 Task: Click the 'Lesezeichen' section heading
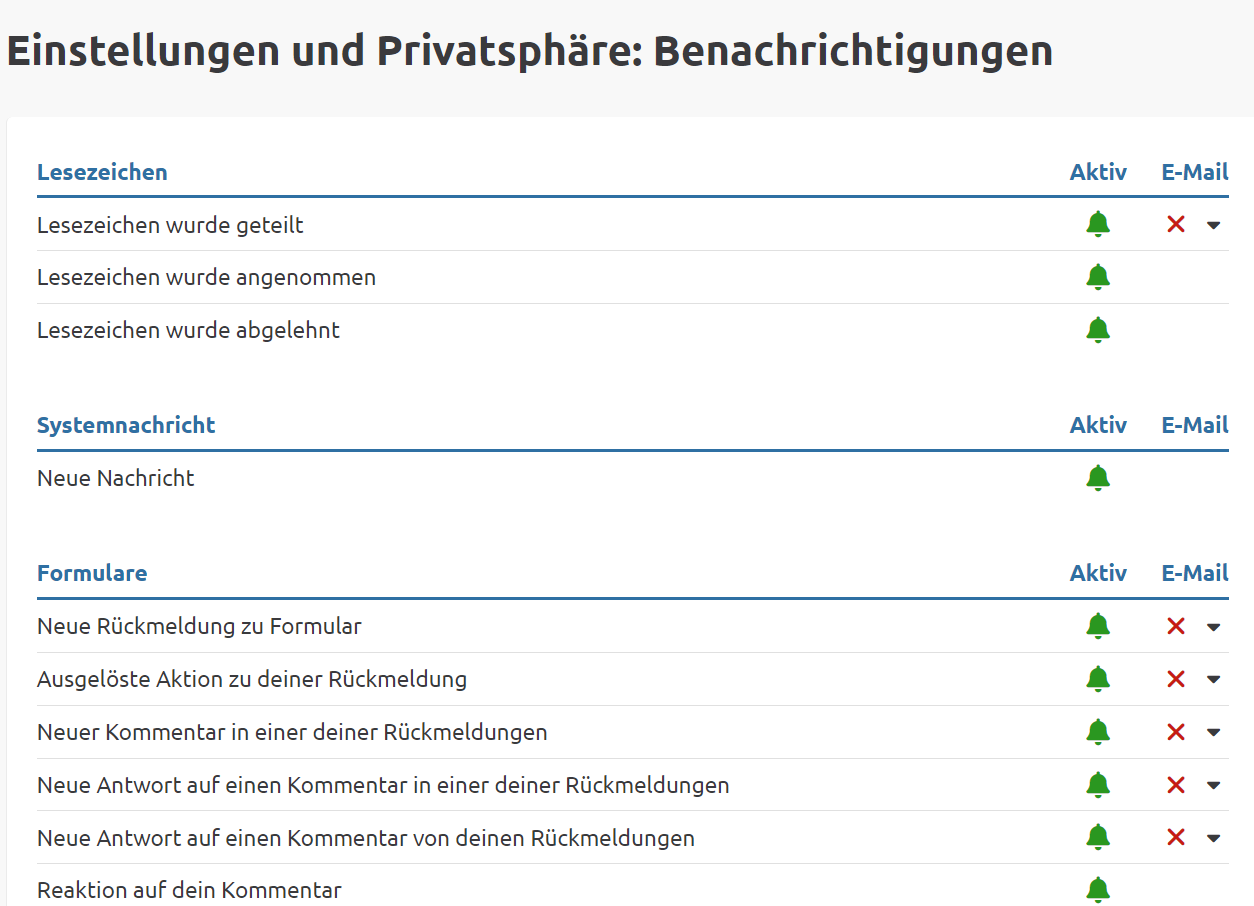tap(102, 172)
